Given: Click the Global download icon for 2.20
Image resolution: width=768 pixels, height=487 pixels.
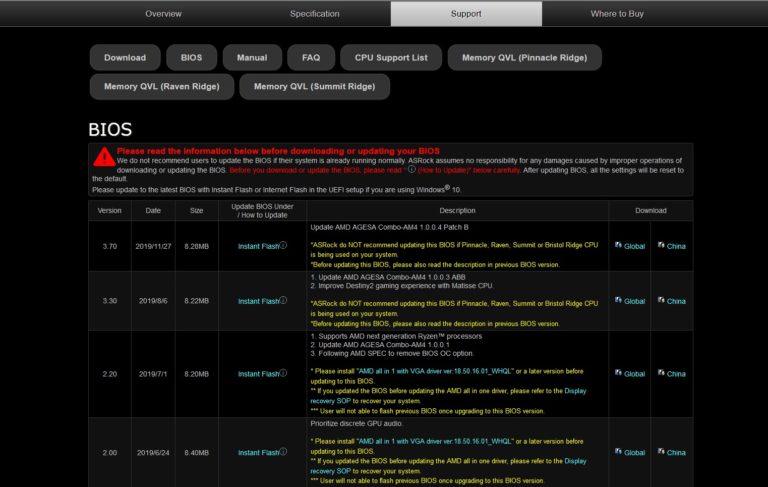Looking at the screenshot, I should pos(618,372).
